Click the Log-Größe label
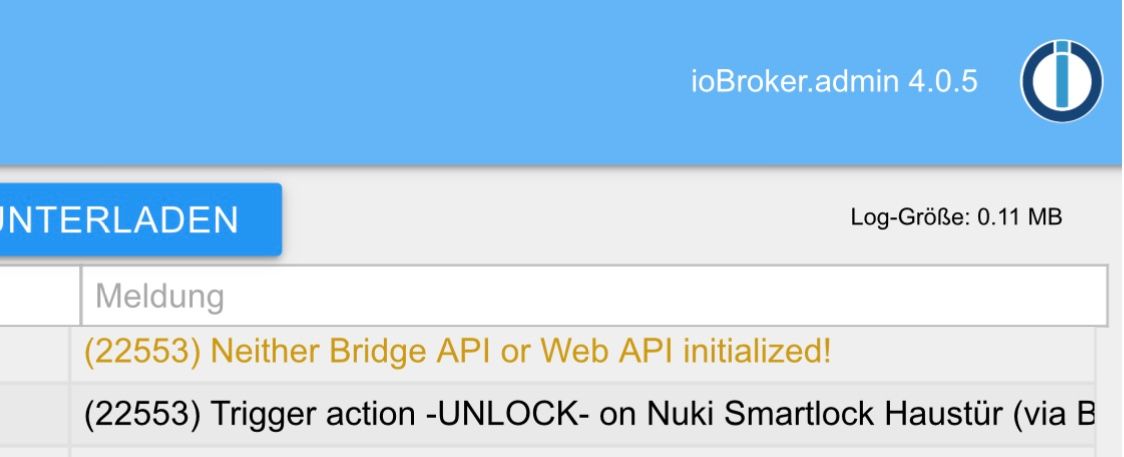This screenshot has width=1124, height=457. coord(910,217)
